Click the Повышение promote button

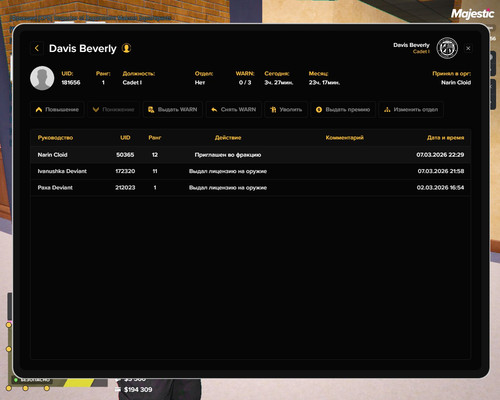coord(57,109)
